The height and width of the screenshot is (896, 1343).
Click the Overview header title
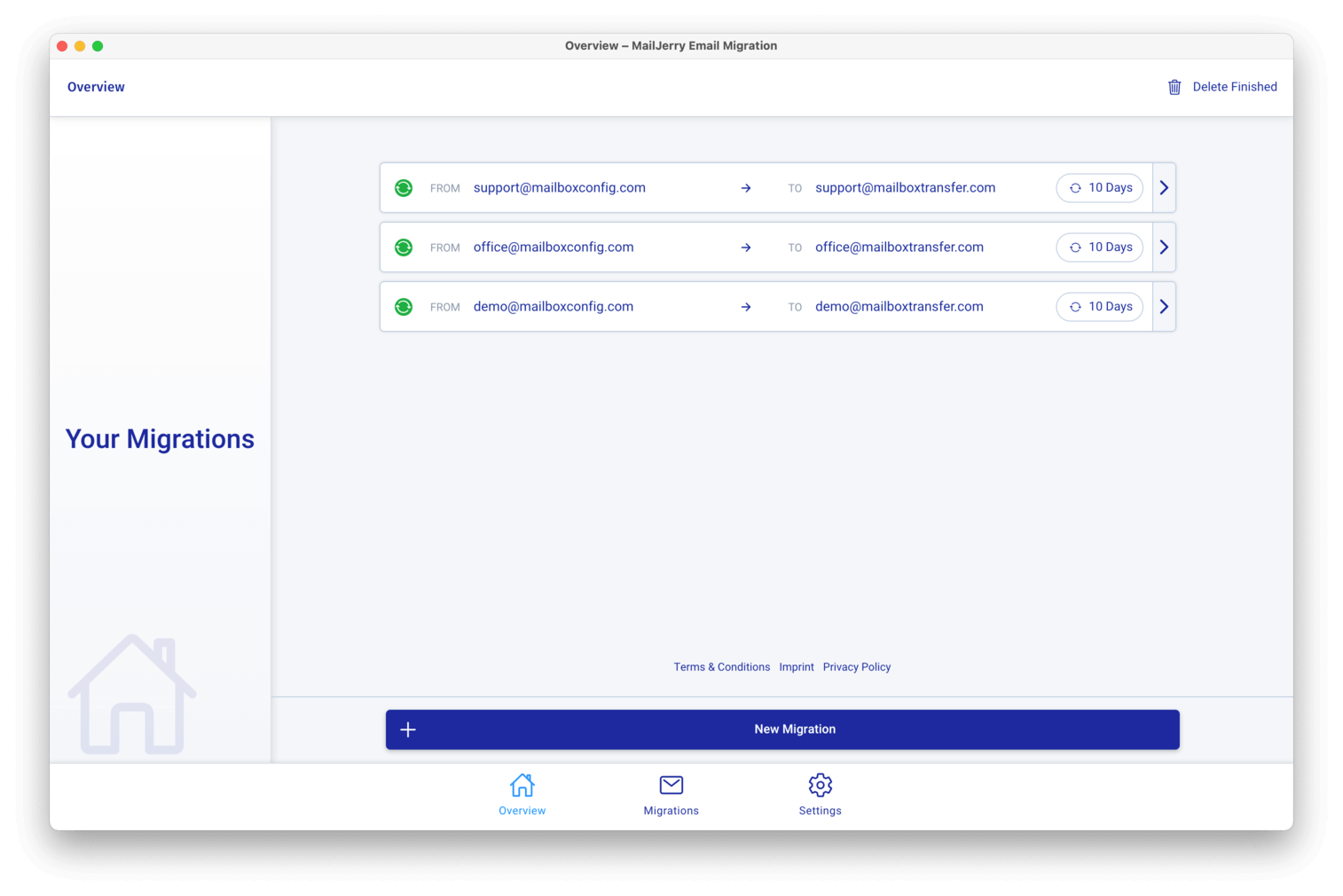click(x=96, y=87)
